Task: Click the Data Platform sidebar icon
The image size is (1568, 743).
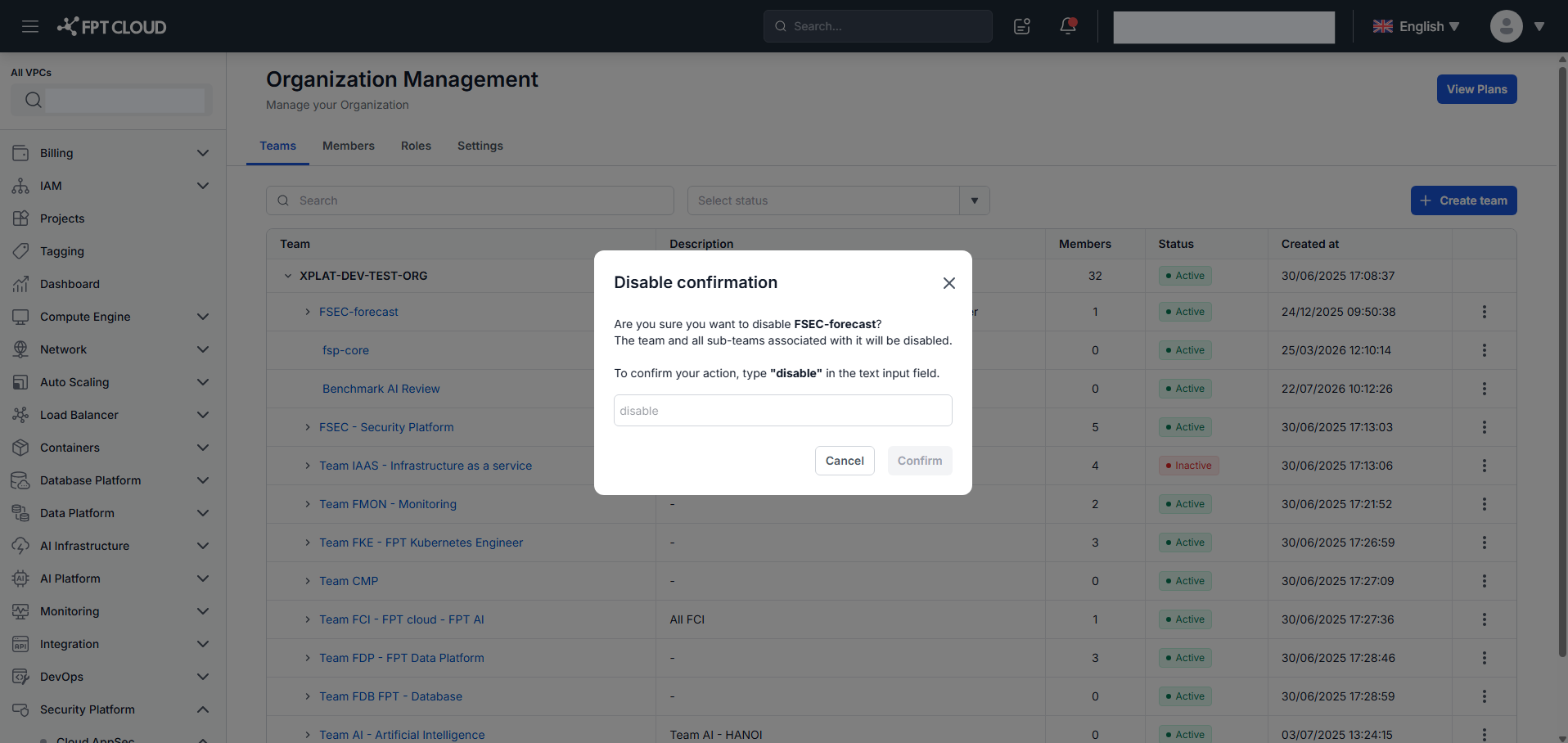Action: tap(20, 513)
